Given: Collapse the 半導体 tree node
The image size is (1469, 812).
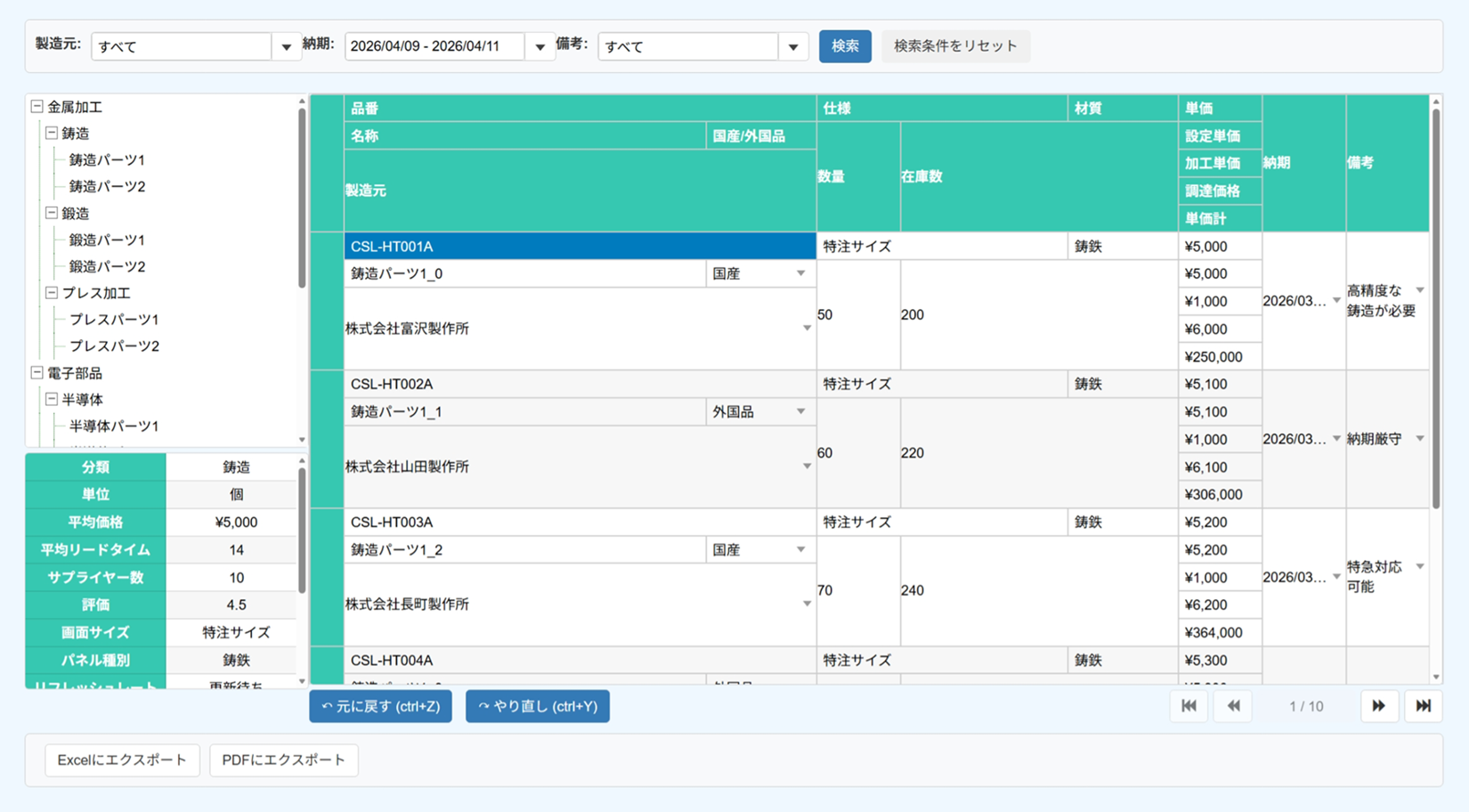Looking at the screenshot, I should click(52, 399).
